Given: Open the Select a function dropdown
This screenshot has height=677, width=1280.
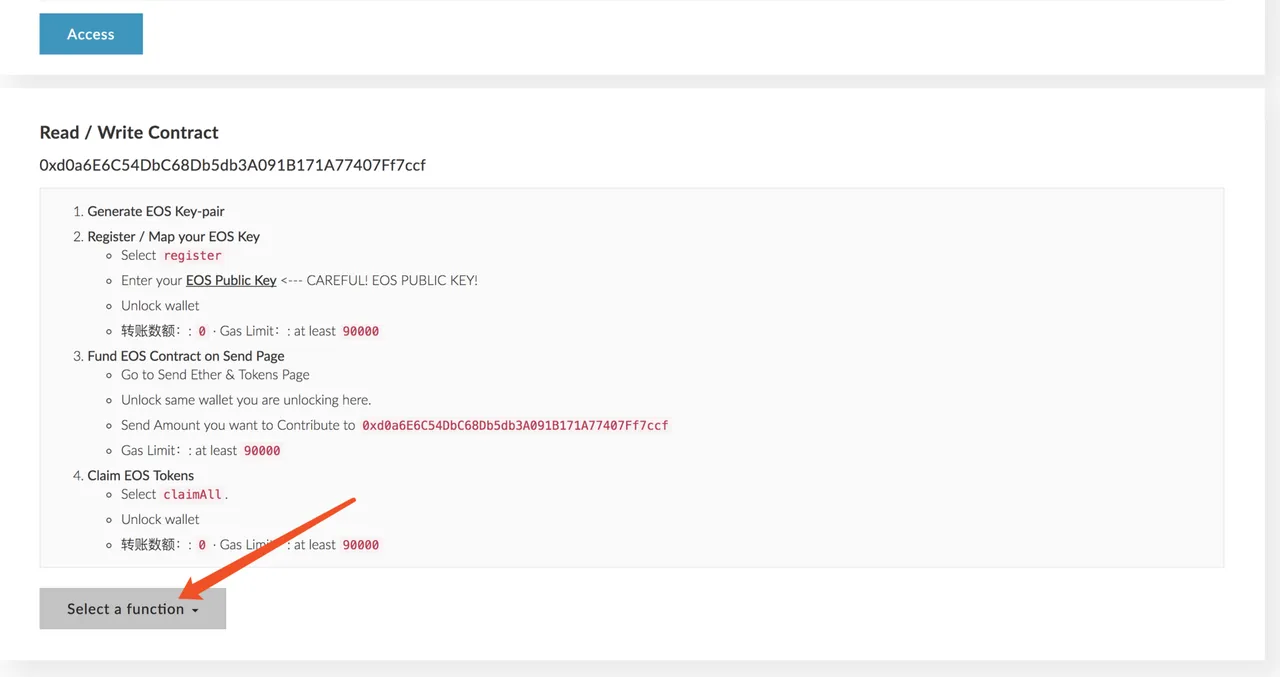Looking at the screenshot, I should click(133, 608).
